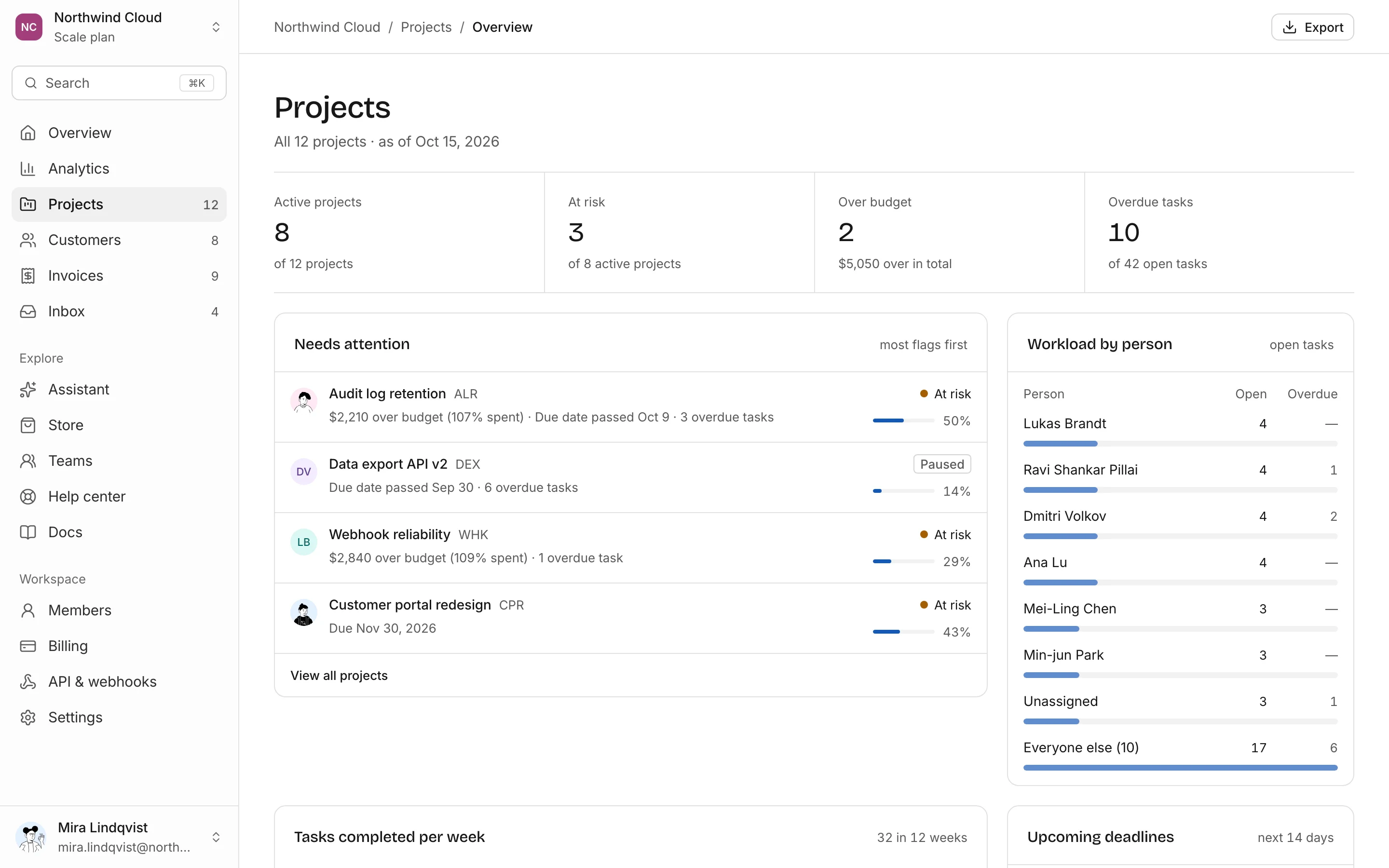Select Unassigned row in workload list
1389x868 pixels.
[1180, 708]
